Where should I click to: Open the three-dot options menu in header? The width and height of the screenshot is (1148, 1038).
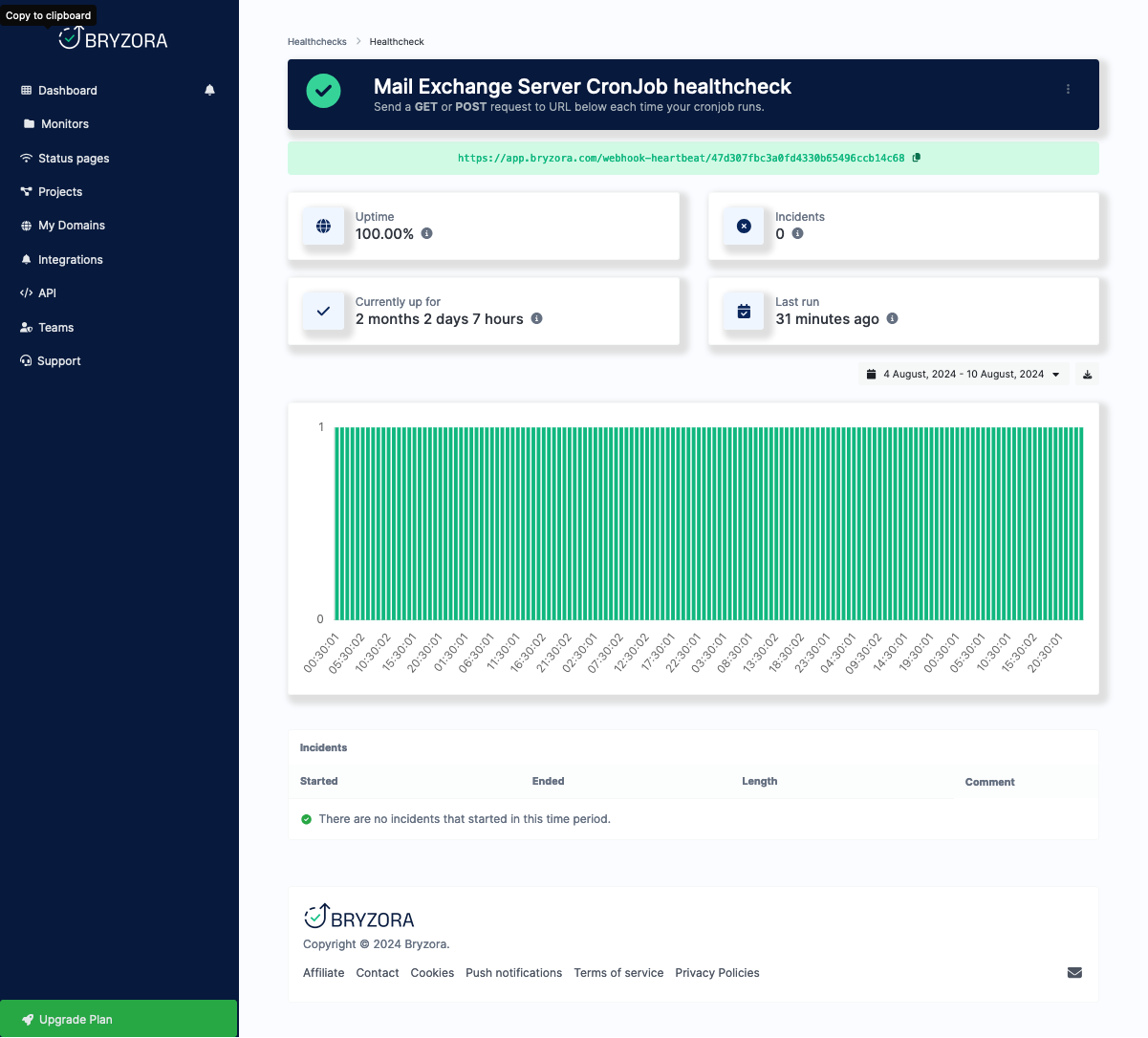1068,89
